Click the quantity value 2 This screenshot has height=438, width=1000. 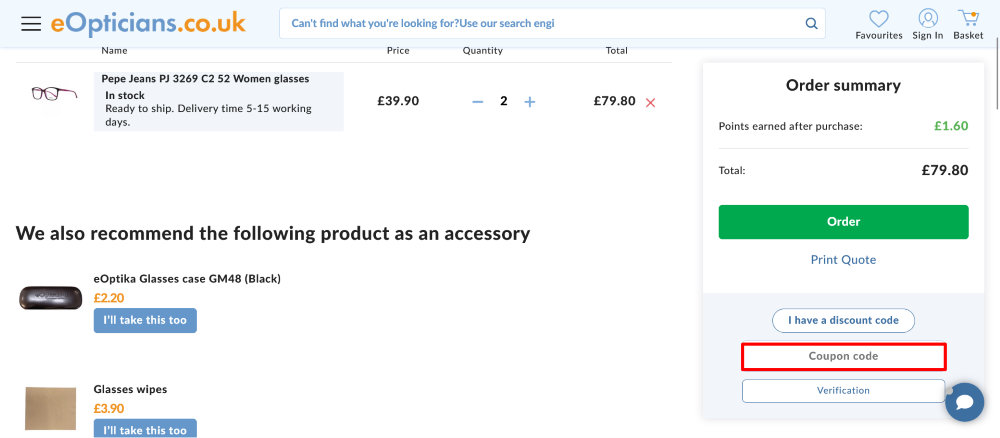click(x=504, y=101)
